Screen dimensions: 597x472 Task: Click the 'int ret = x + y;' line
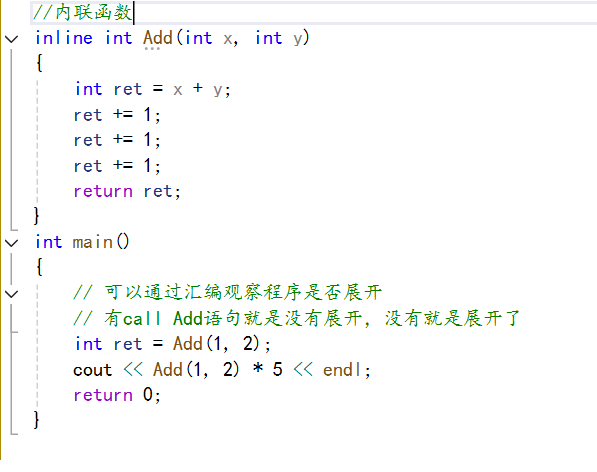pyautogui.click(x=153, y=89)
